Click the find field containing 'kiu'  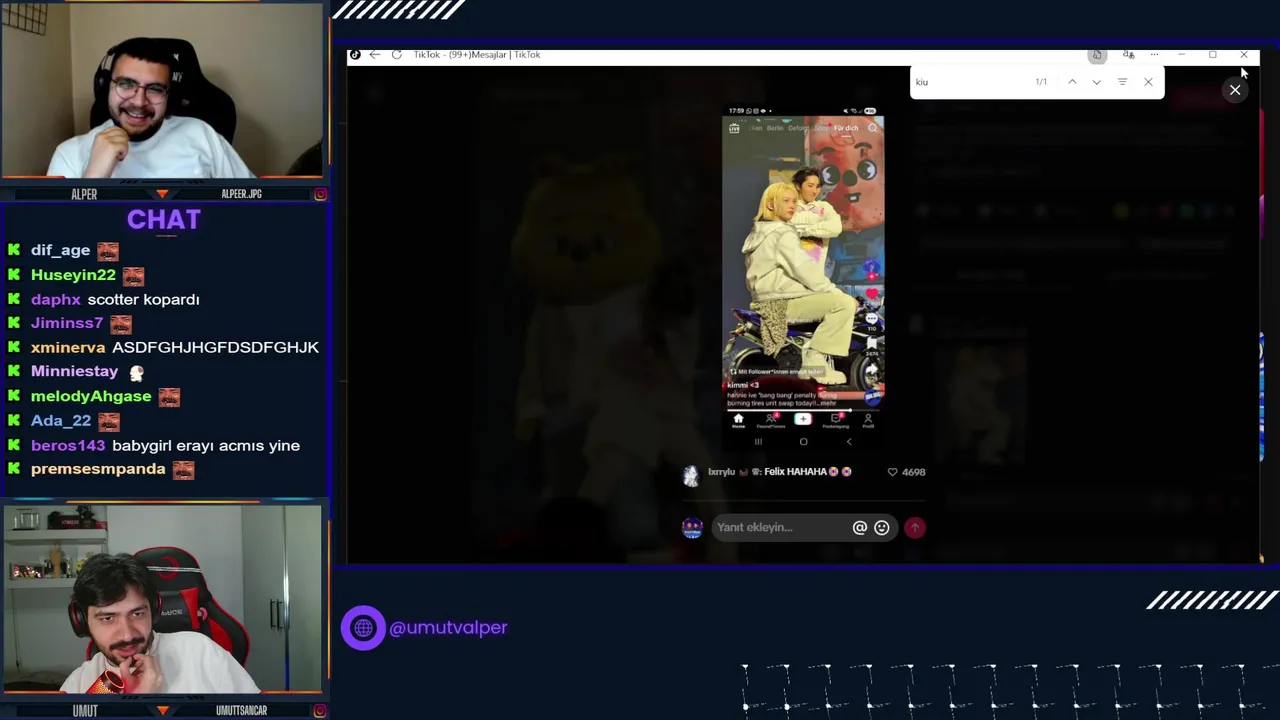coord(970,82)
